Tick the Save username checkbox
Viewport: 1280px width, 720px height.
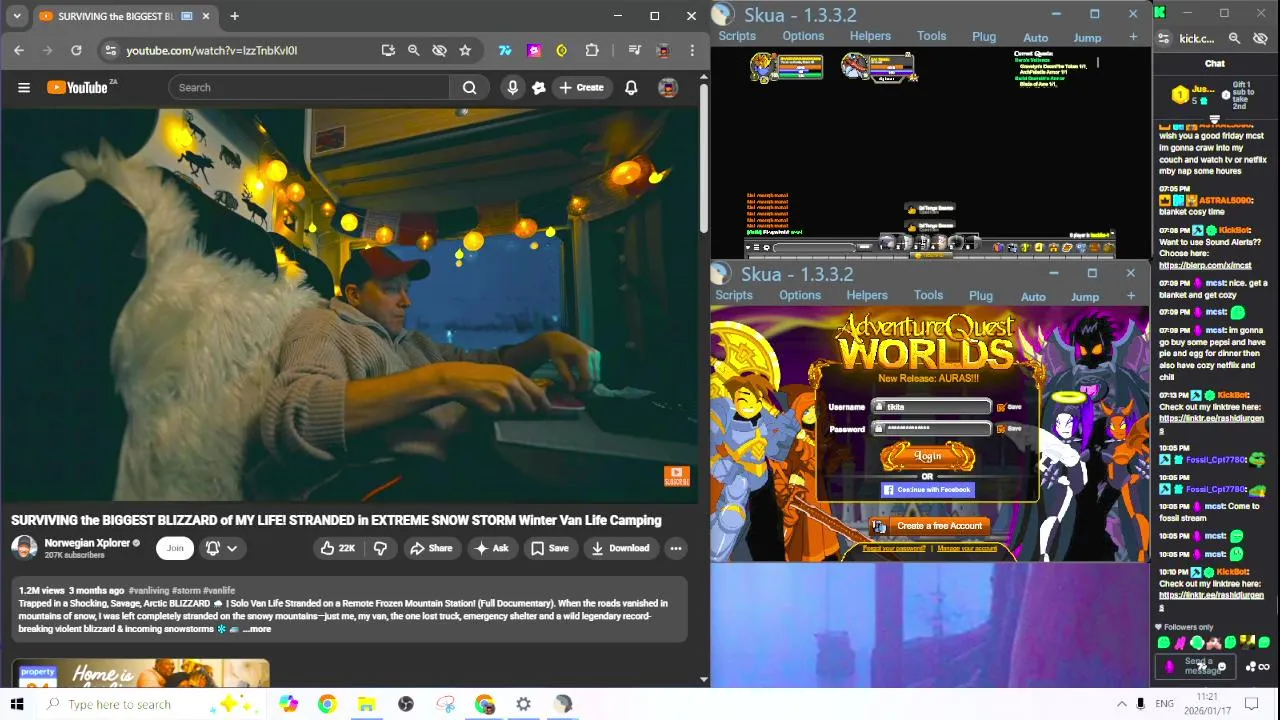point(1001,408)
